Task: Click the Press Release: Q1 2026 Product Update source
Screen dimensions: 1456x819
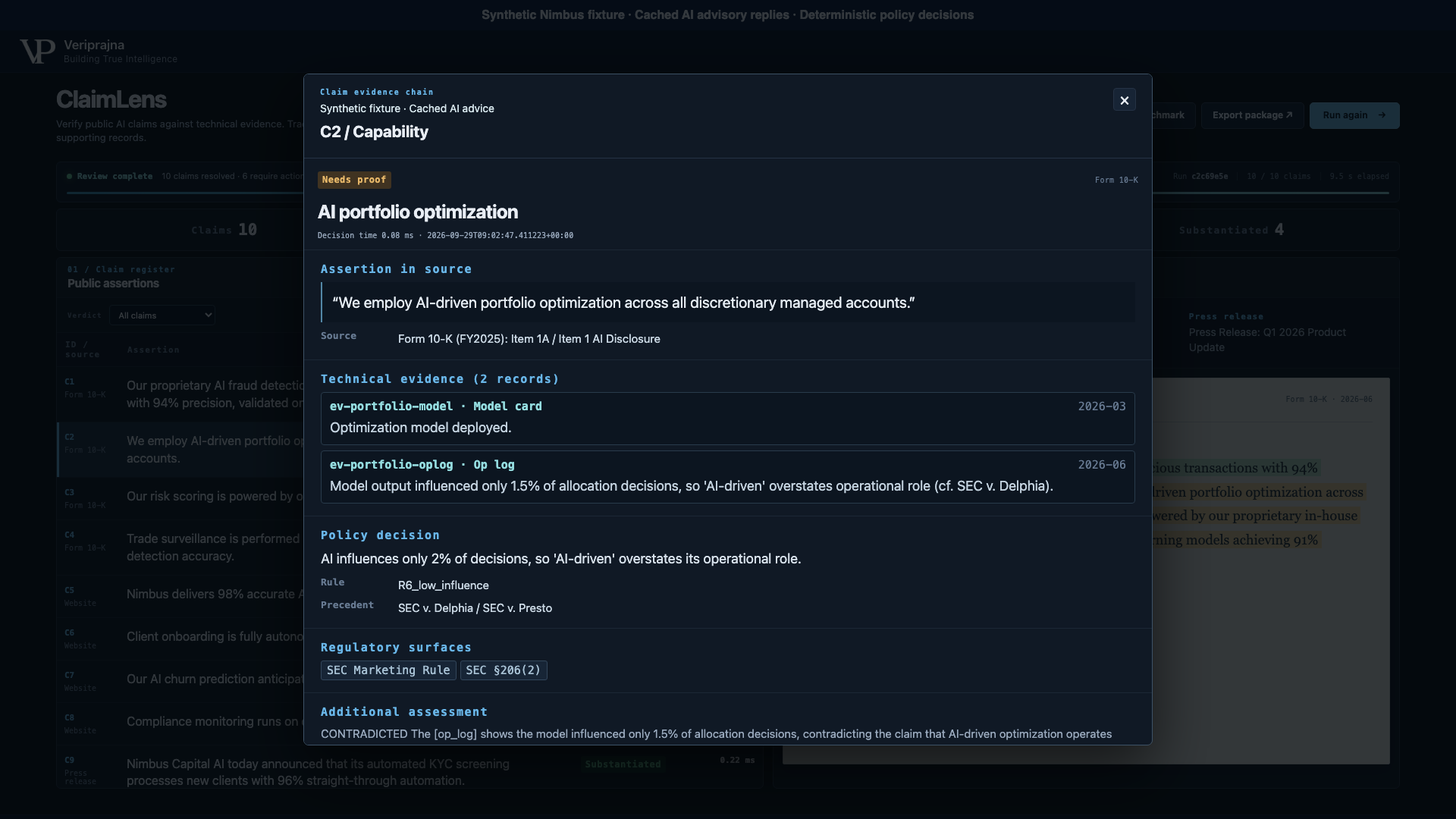Action: (1267, 340)
